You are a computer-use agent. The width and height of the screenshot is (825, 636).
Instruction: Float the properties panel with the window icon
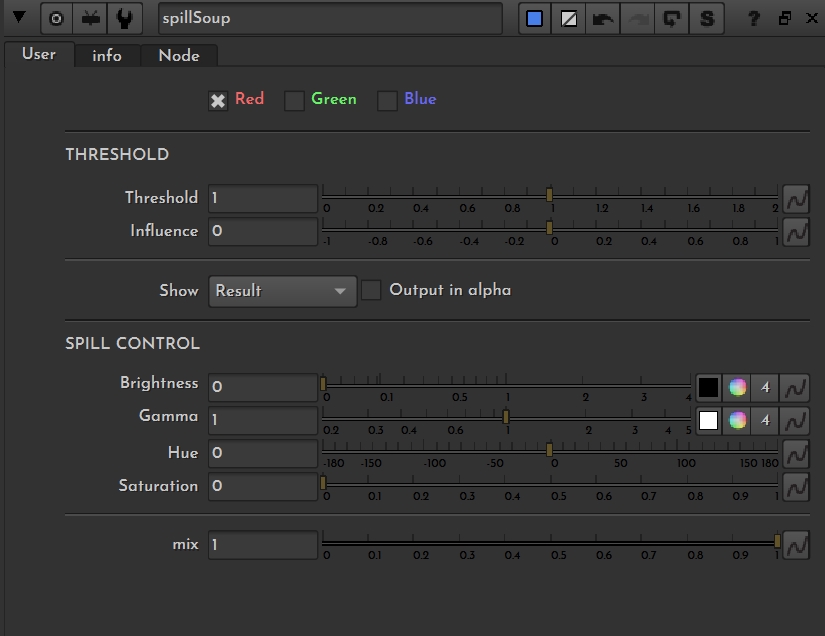784,18
